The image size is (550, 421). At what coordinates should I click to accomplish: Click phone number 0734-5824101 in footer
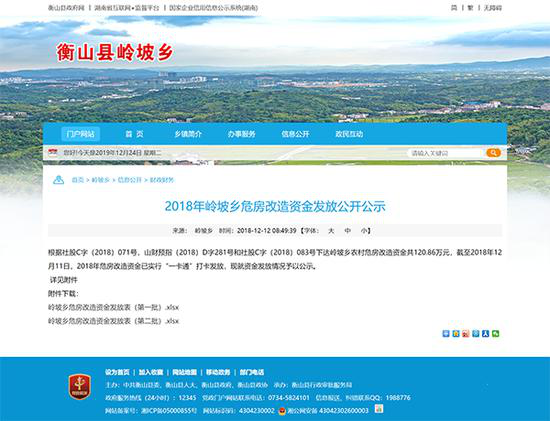[289, 398]
